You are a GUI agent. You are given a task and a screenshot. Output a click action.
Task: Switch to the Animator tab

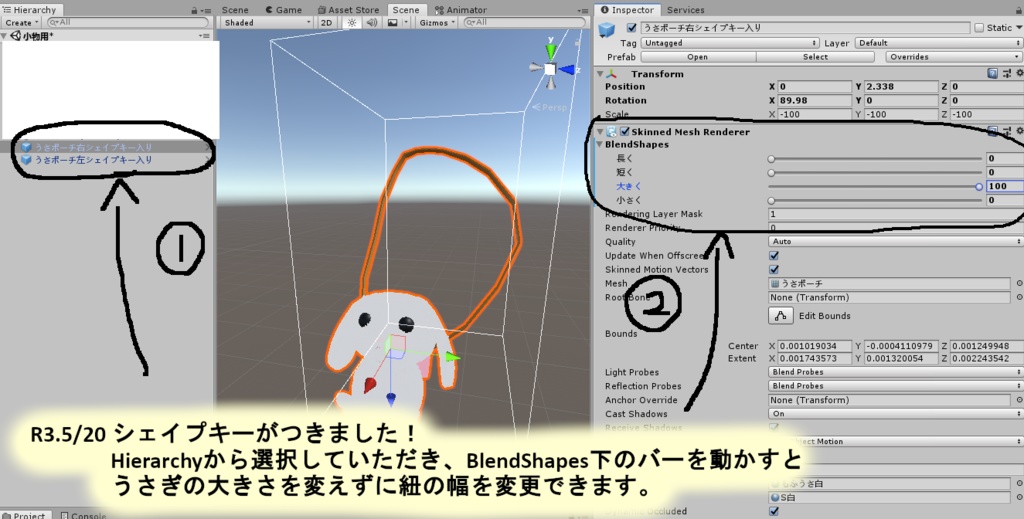point(460,10)
